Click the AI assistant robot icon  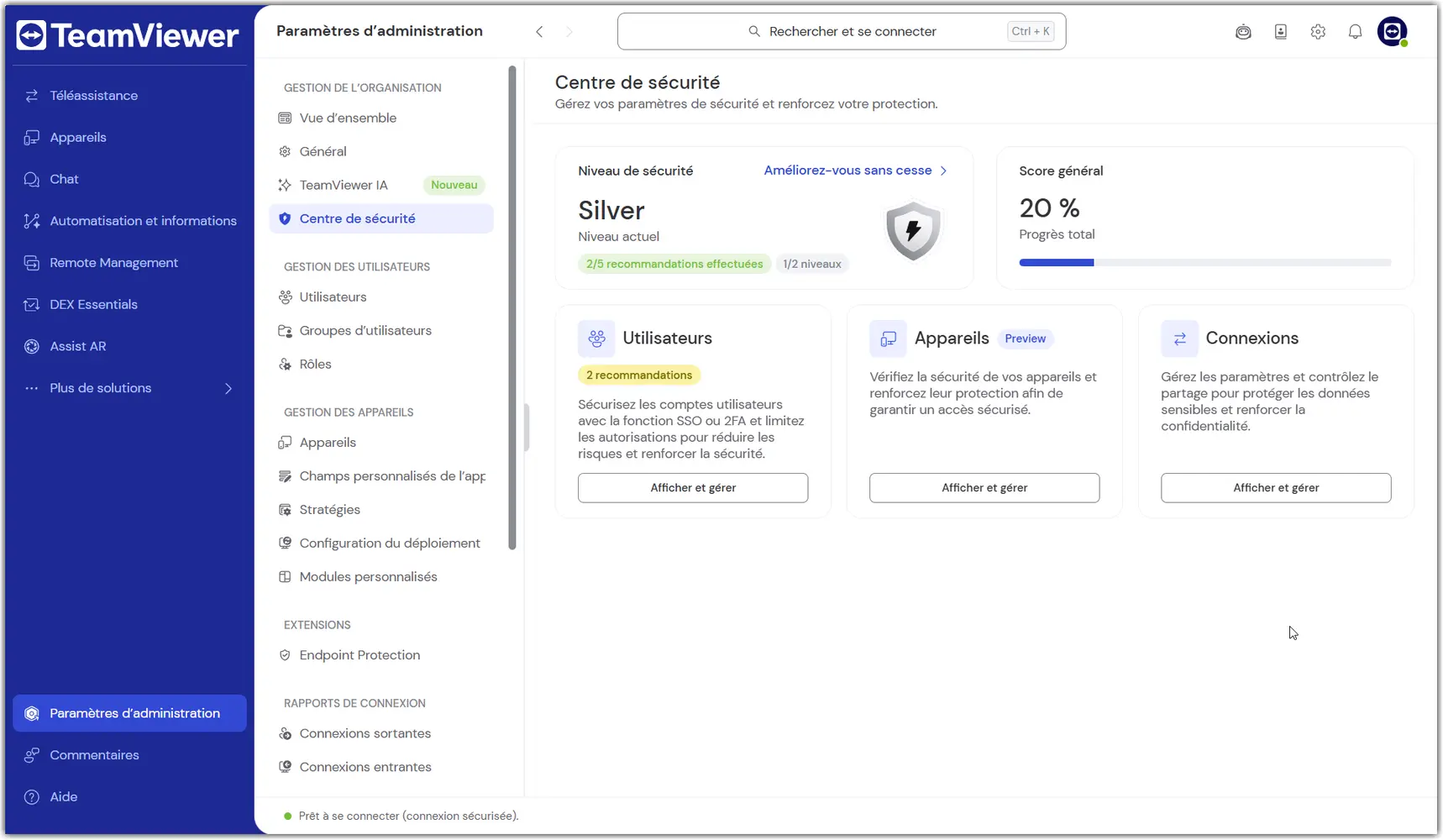click(x=1243, y=32)
